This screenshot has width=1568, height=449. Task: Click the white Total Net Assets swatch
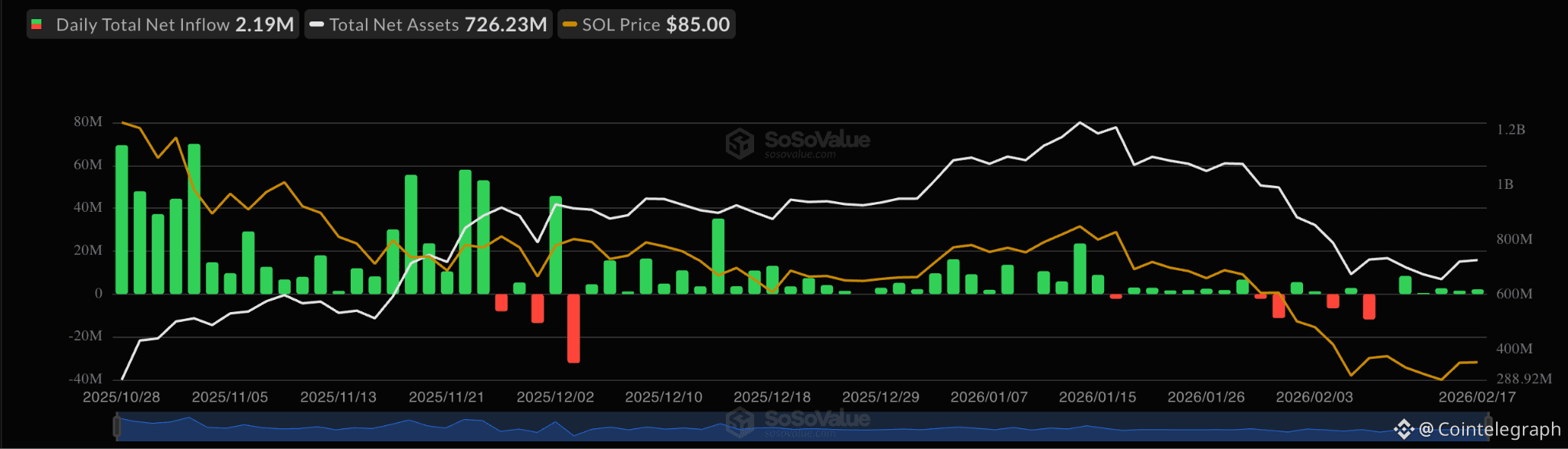pos(317,24)
